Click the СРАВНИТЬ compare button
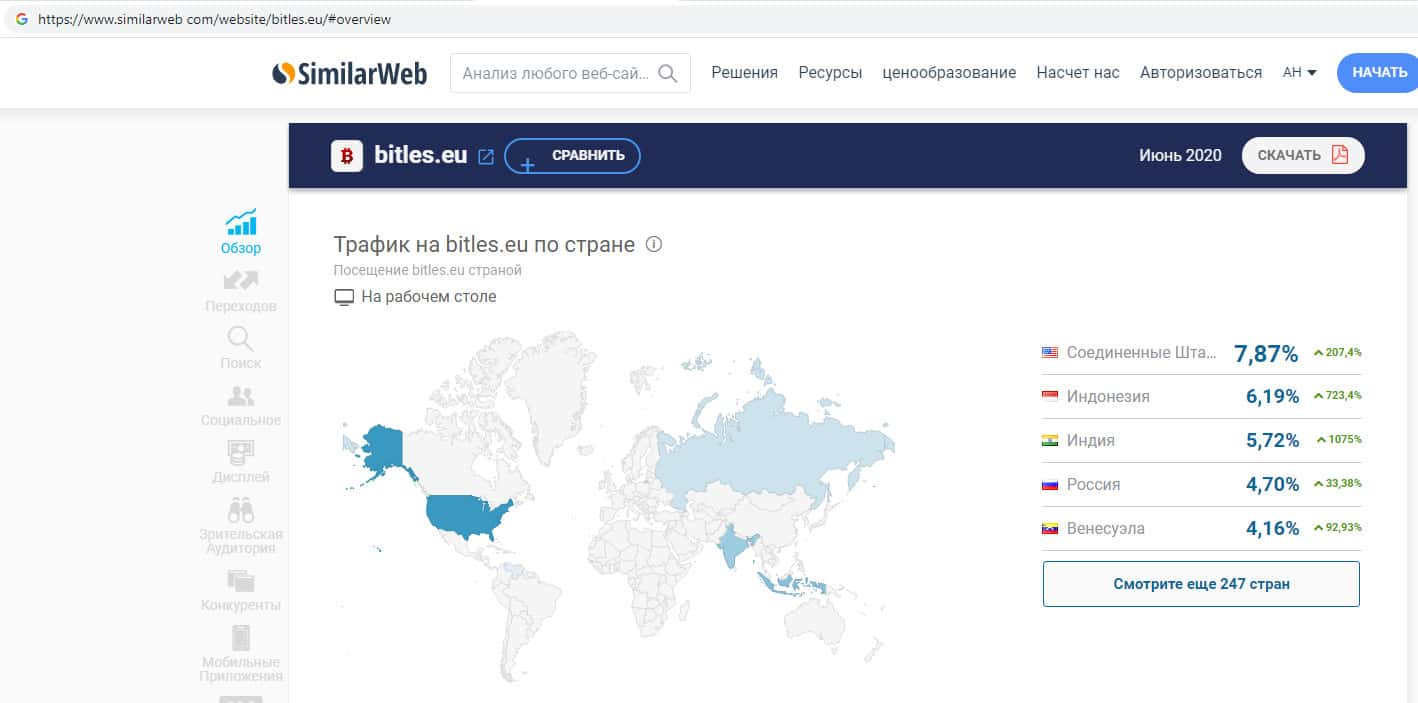Image resolution: width=1418 pixels, height=703 pixels. pyautogui.click(x=572, y=156)
